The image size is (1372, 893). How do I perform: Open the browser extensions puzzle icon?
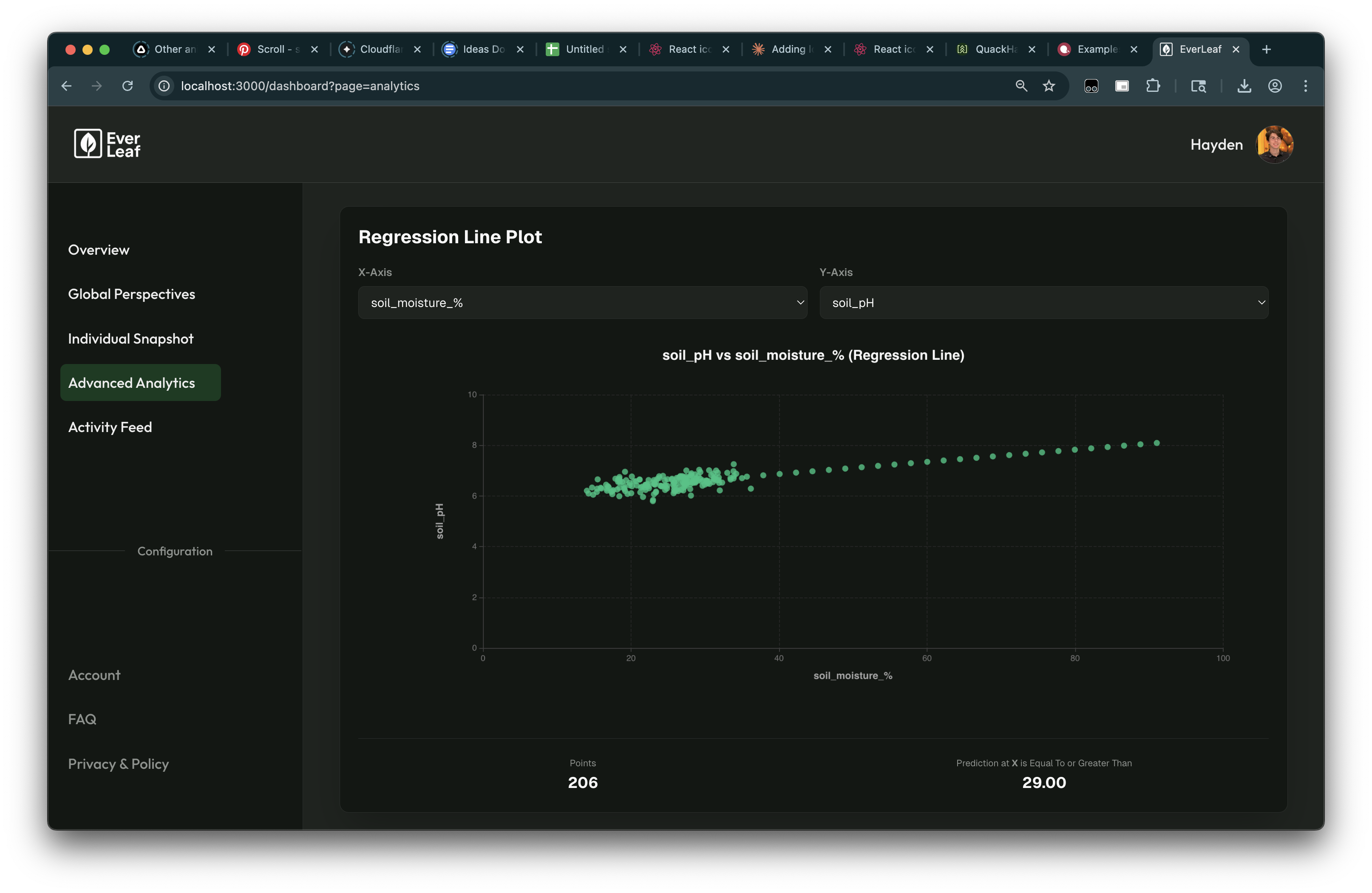[1152, 86]
